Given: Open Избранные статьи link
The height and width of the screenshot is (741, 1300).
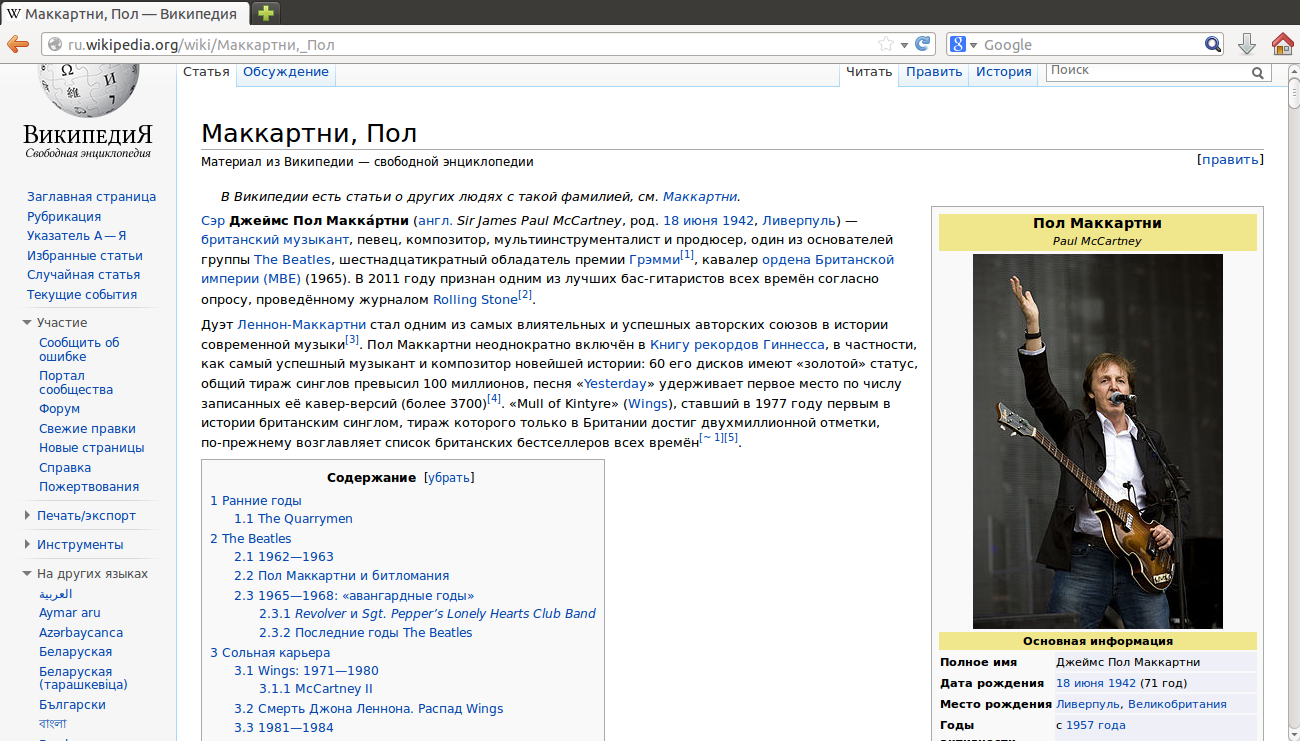Looking at the screenshot, I should [x=85, y=255].
